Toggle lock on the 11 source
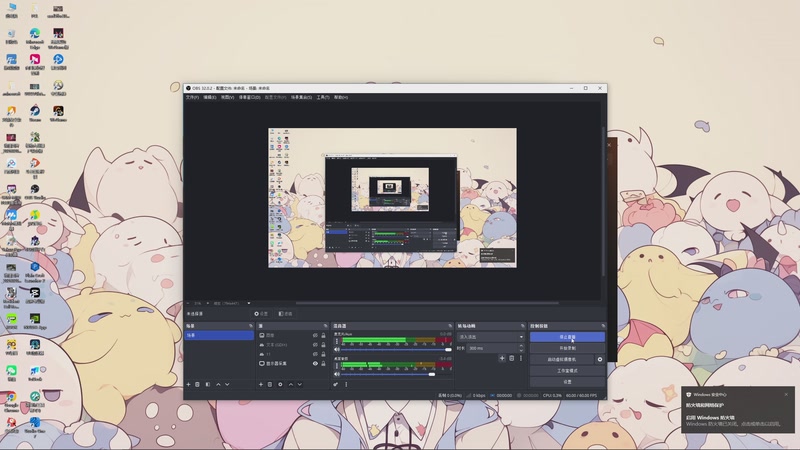The height and width of the screenshot is (450, 800). point(323,354)
